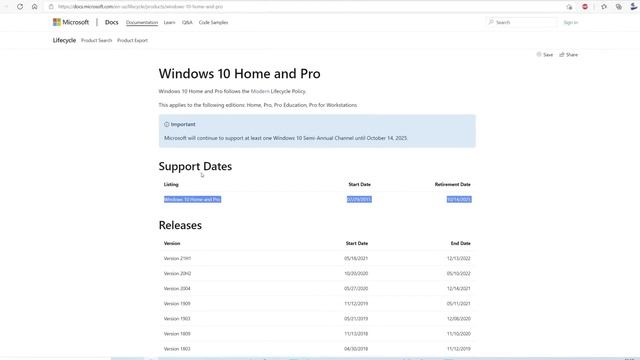Click the Version 1903 row label
The height and width of the screenshot is (360, 640).
tap(177, 319)
